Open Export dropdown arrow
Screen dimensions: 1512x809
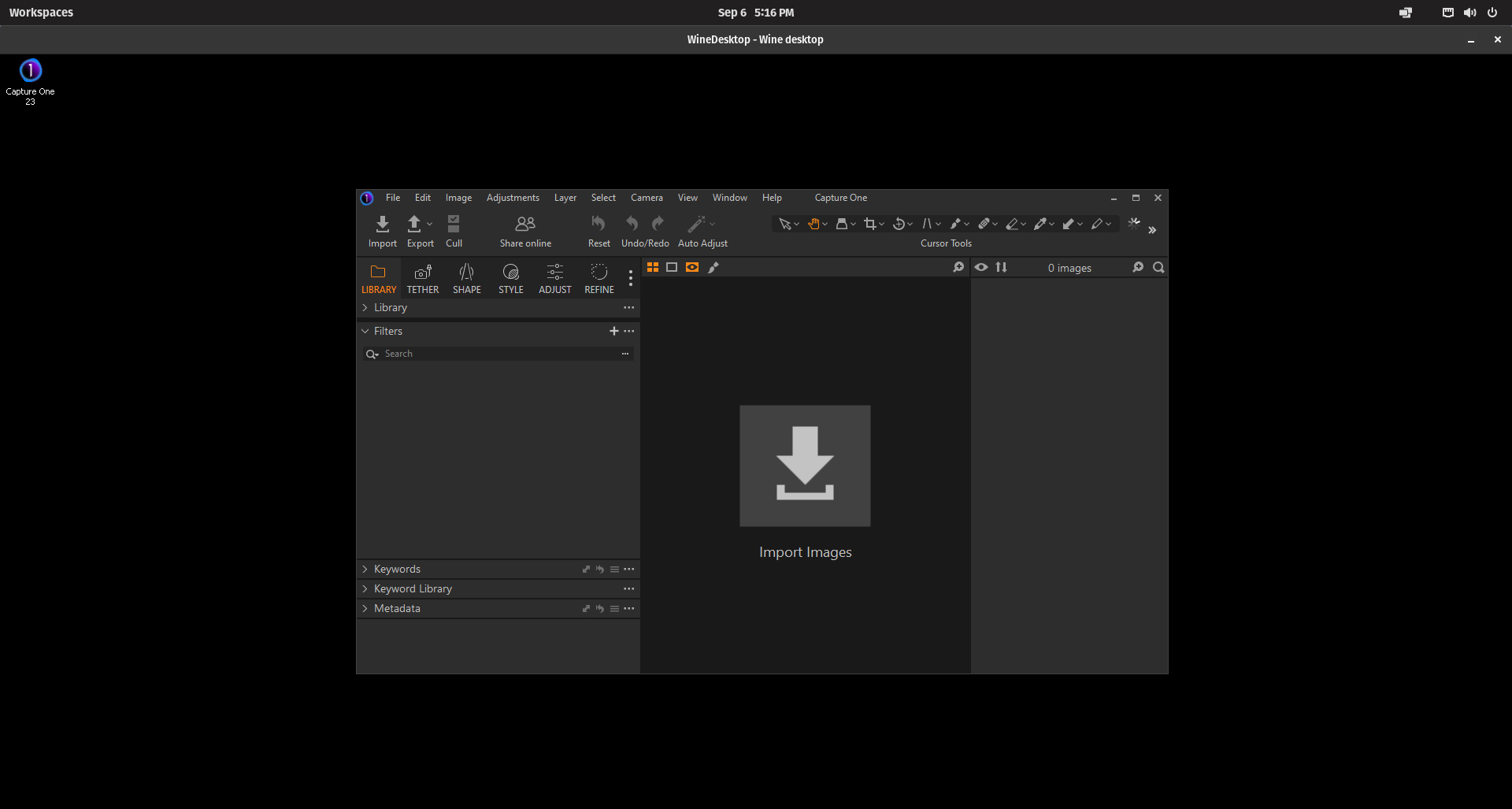[430, 225]
